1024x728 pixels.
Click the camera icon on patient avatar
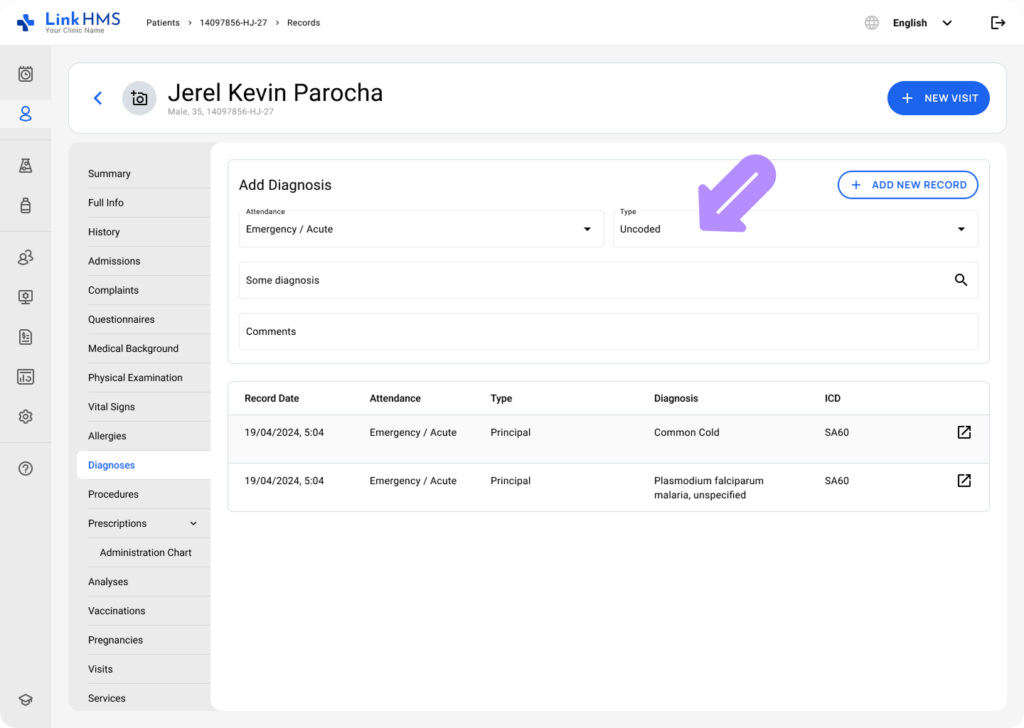(x=139, y=98)
